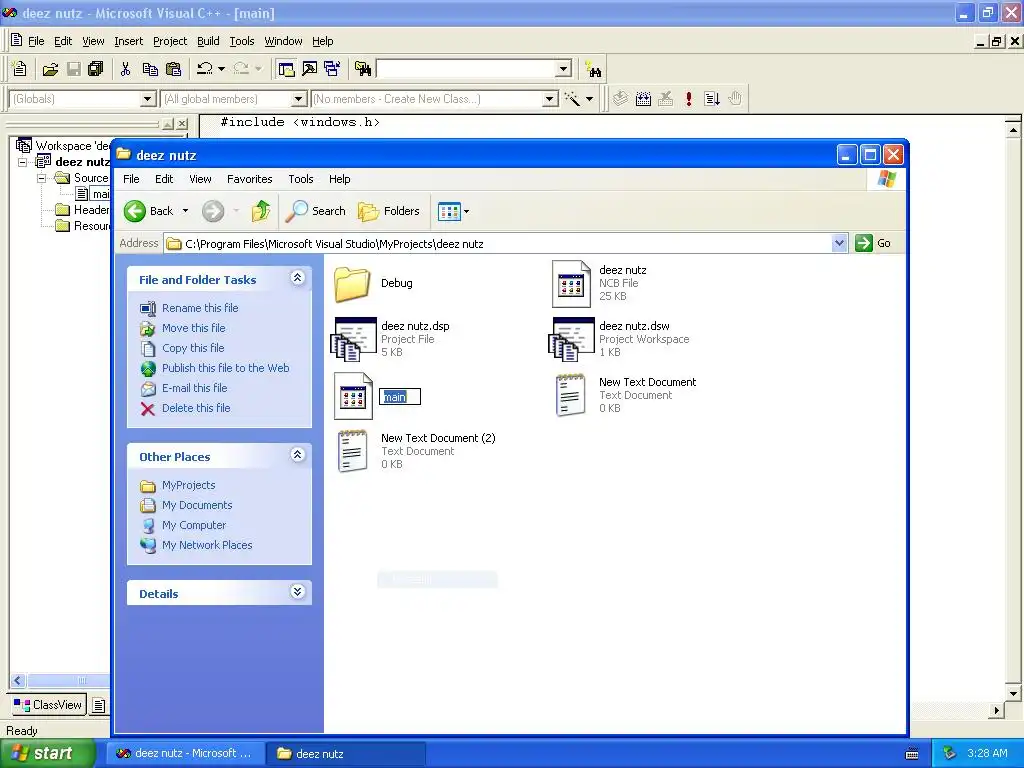
Task: Collapse the Source Files tree node
Action: click(x=42, y=178)
